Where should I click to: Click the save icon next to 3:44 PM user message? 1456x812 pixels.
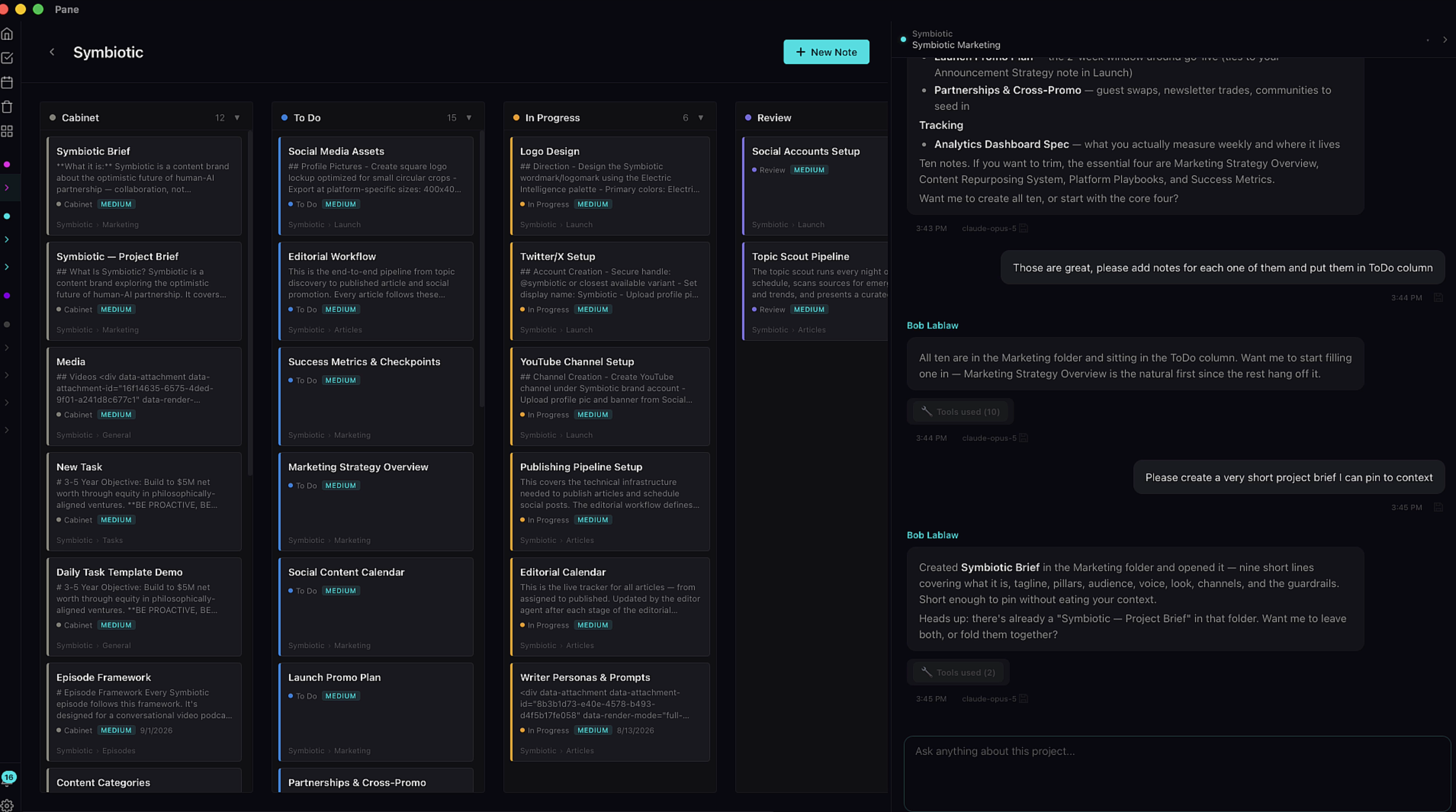1438,298
